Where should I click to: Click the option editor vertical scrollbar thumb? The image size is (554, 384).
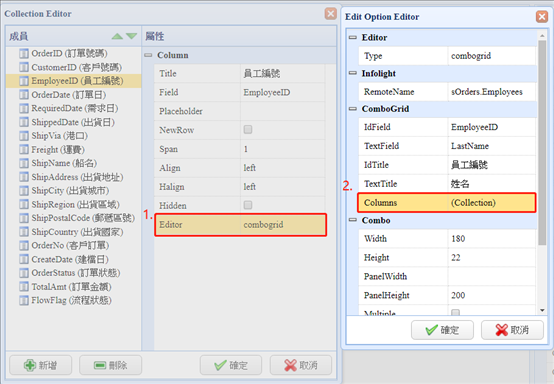pyautogui.click(x=542, y=142)
